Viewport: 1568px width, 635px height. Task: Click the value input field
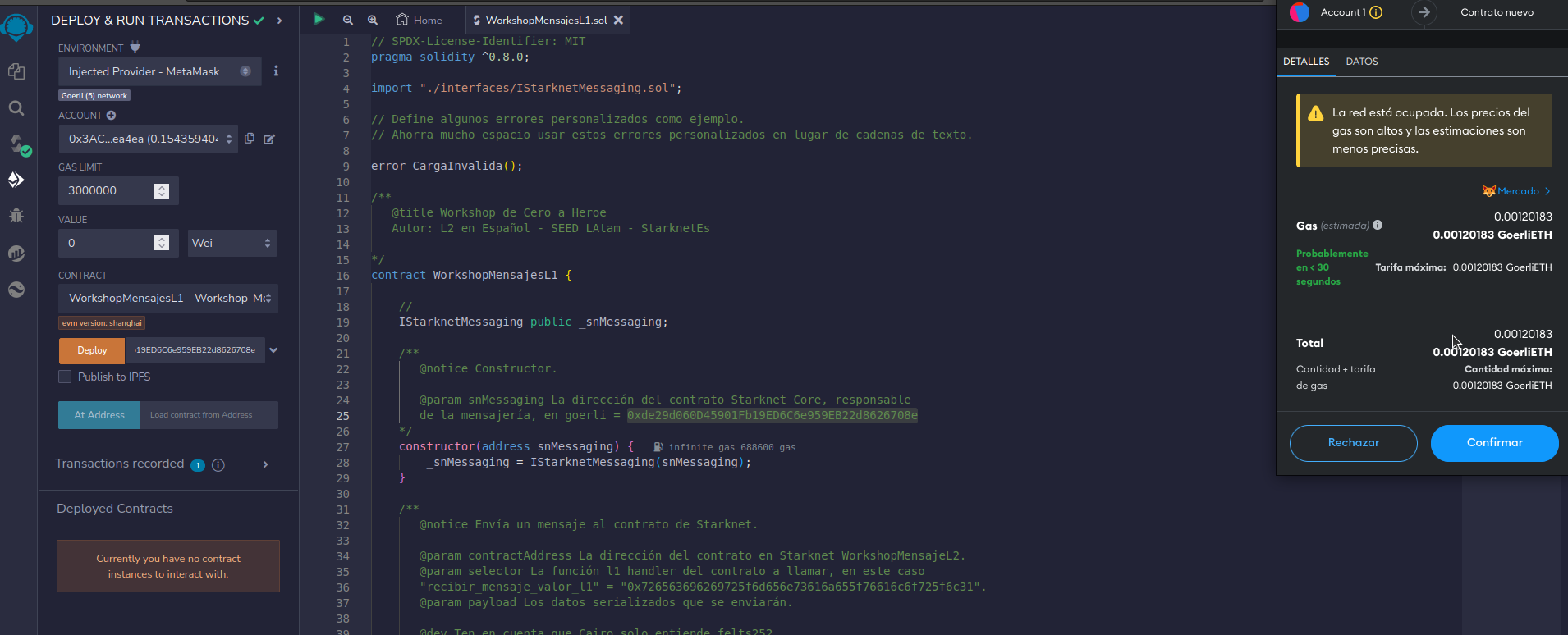pos(118,243)
